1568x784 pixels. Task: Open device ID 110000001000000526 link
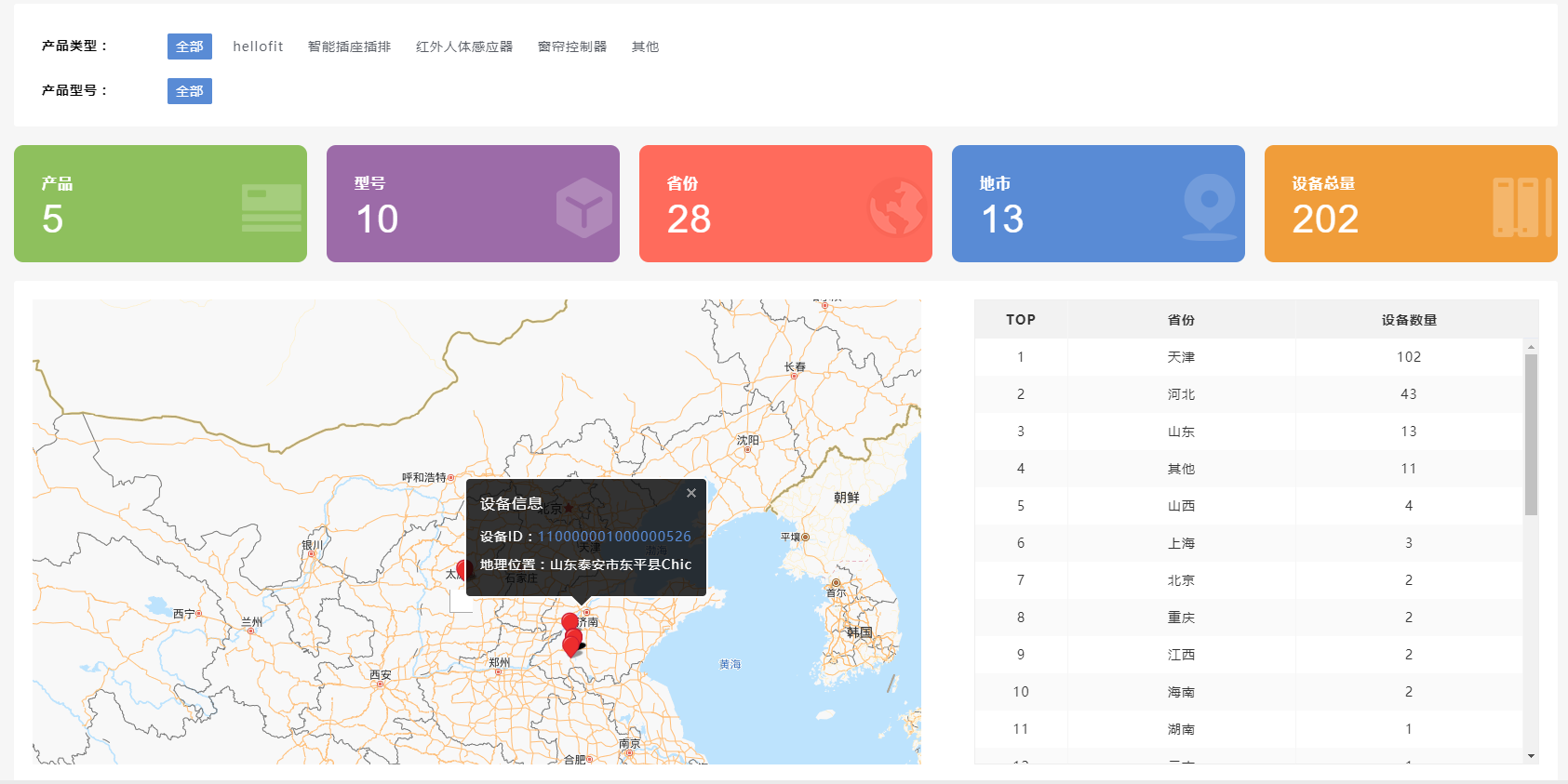click(614, 537)
